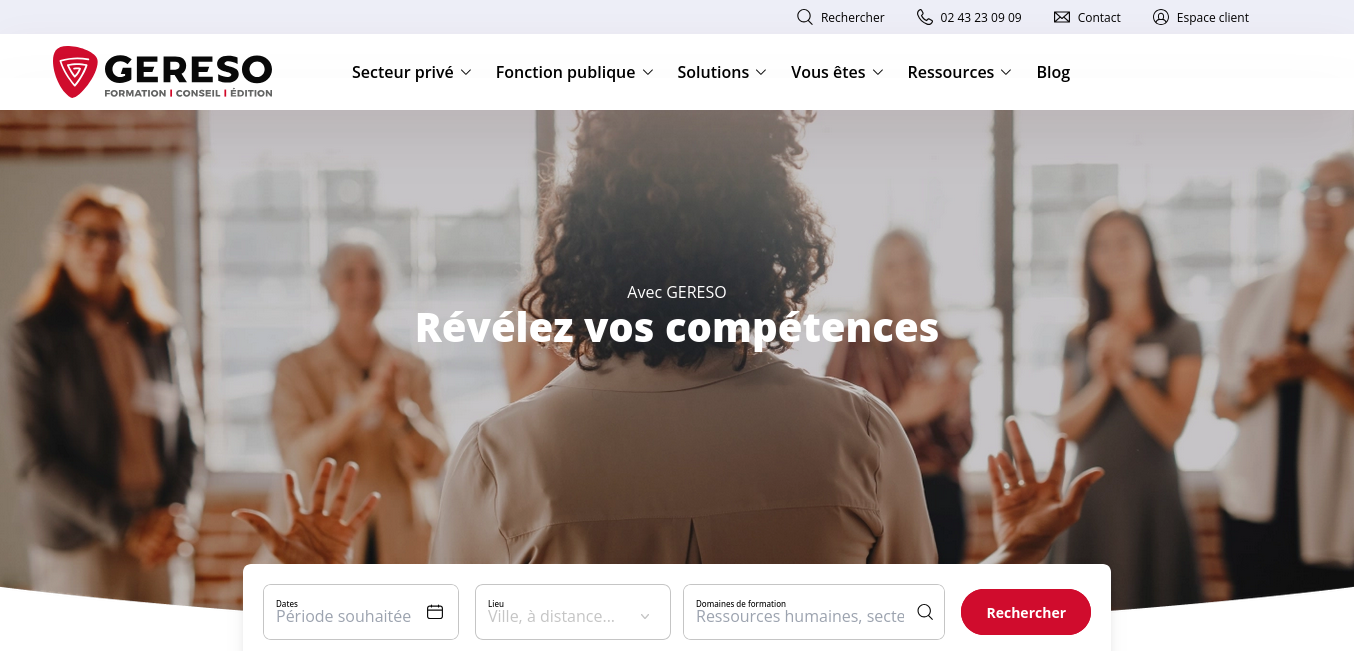
Task: Click the user profile icon for Espace client
Action: [1161, 17]
